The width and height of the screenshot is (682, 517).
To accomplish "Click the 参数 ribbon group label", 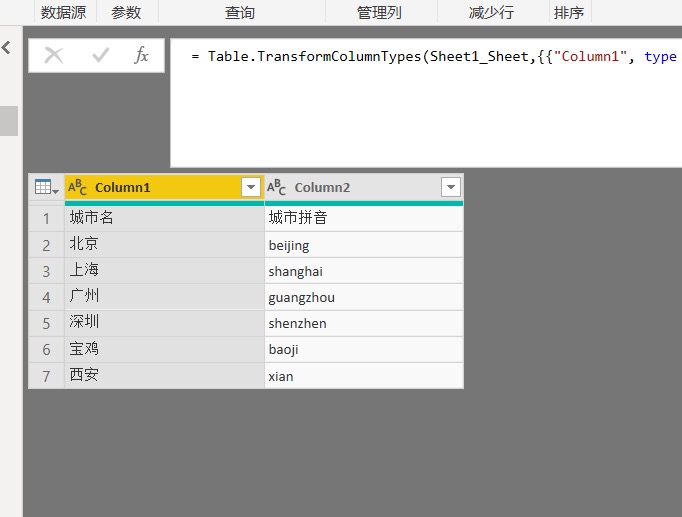I will point(126,13).
